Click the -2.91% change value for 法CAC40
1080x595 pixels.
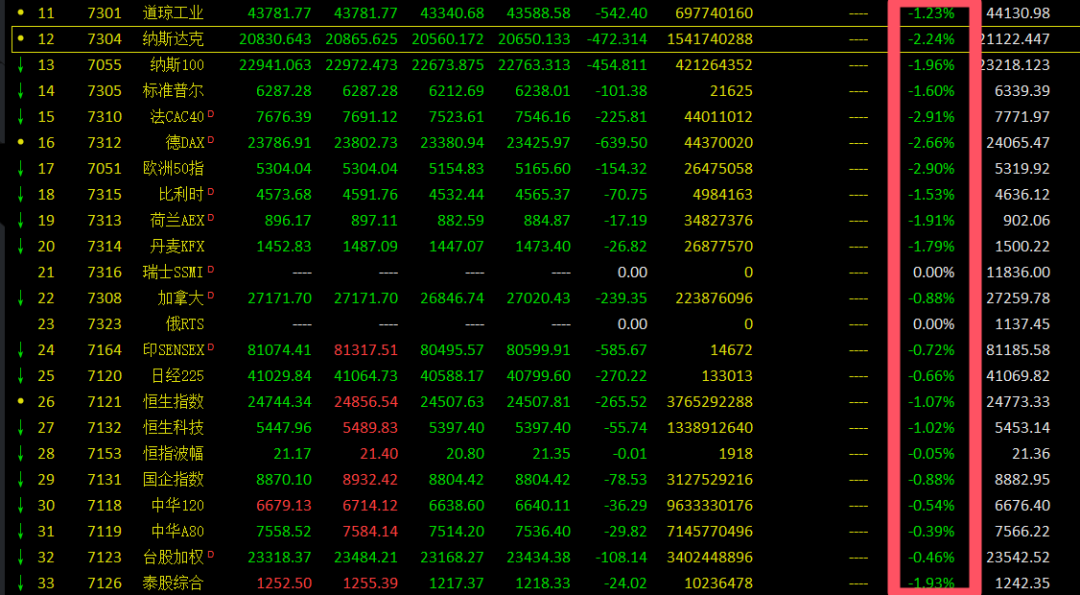(930, 117)
